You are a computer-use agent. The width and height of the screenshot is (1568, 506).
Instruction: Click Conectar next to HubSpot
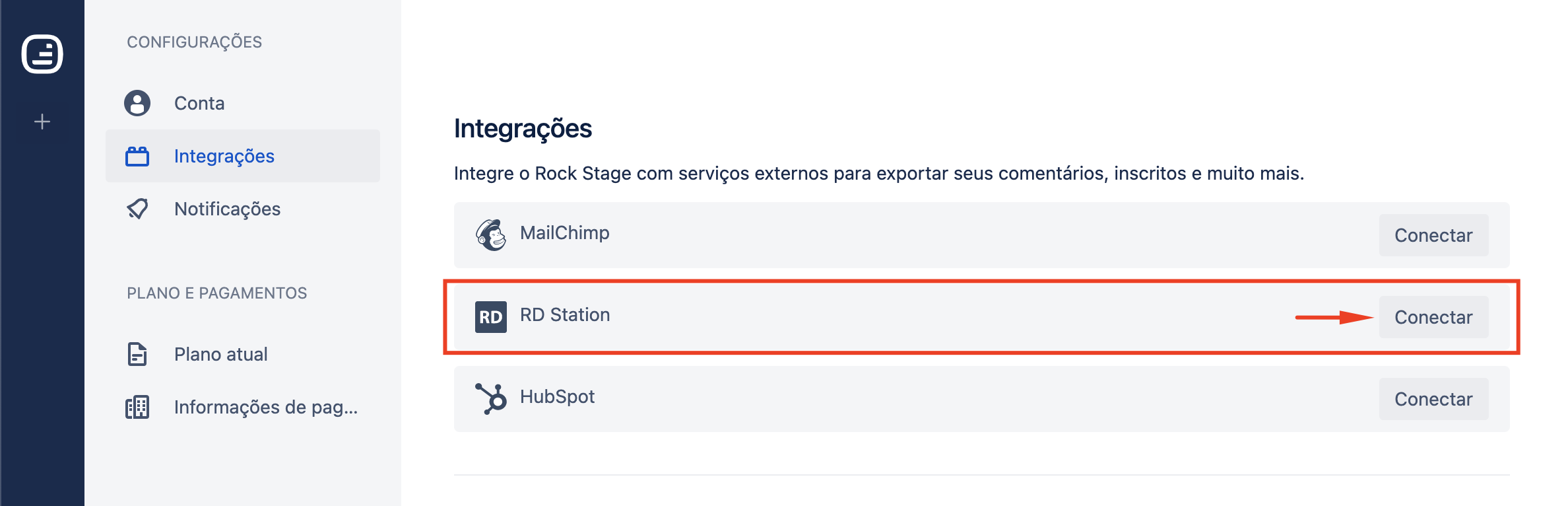coord(1433,399)
